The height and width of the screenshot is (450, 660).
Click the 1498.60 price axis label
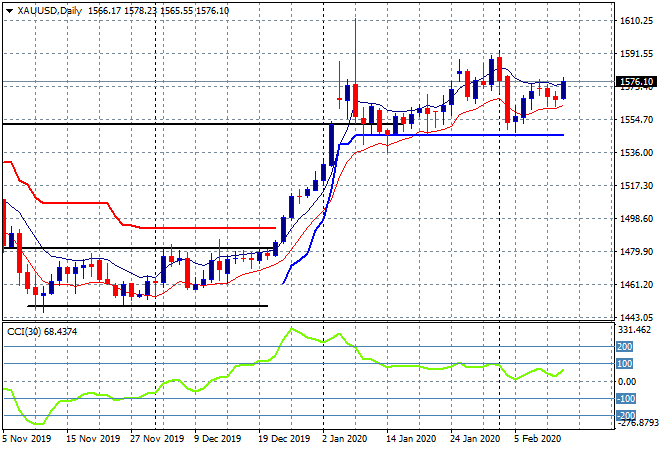[636, 218]
